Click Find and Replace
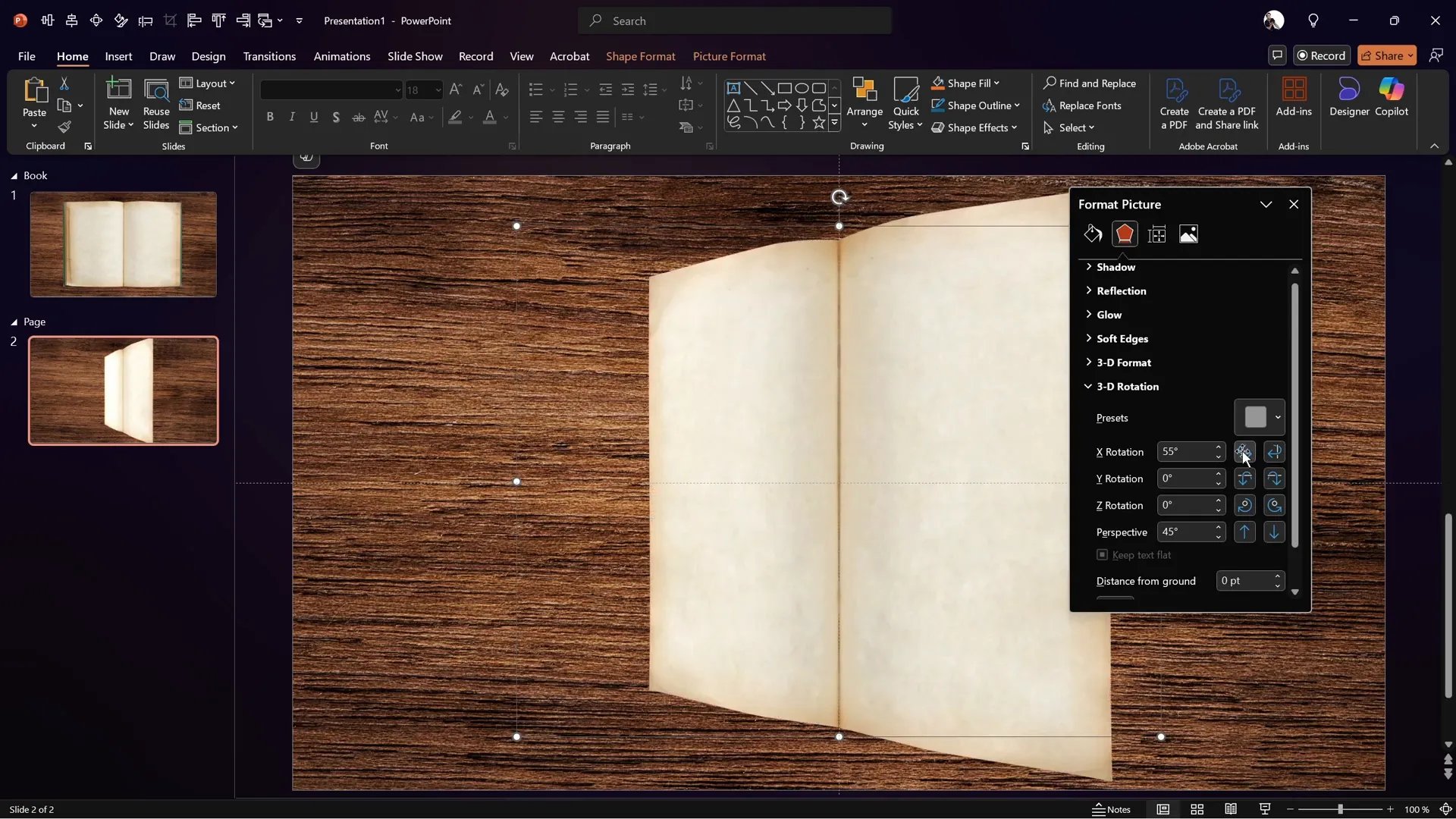Image resolution: width=1456 pixels, height=819 pixels. (x=1090, y=83)
